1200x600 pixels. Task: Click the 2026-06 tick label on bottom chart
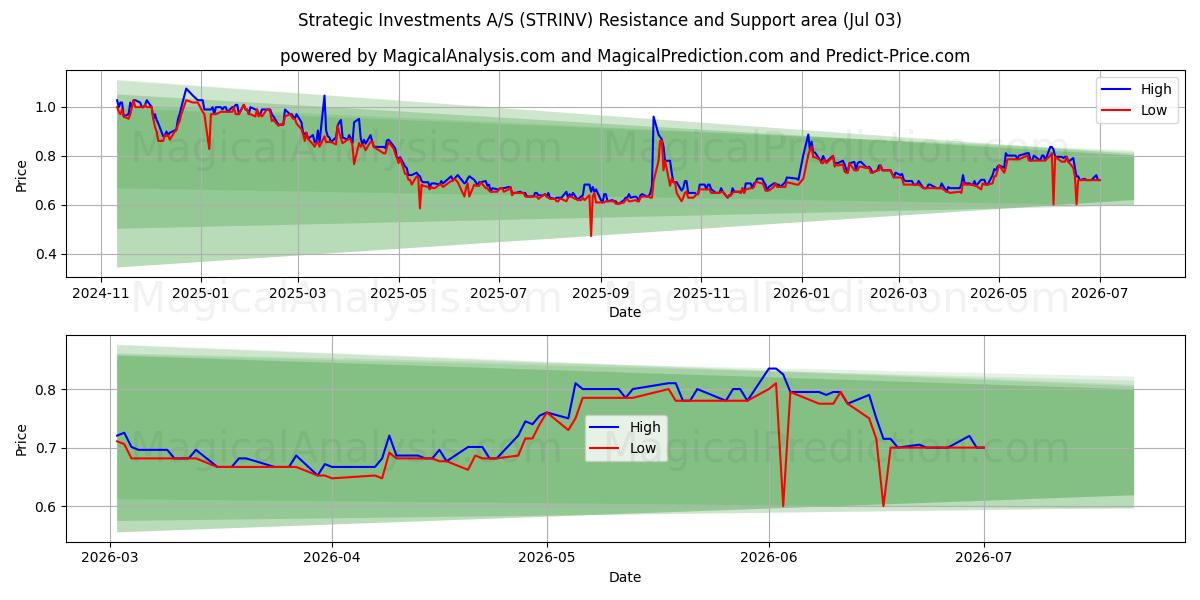pyautogui.click(x=769, y=559)
